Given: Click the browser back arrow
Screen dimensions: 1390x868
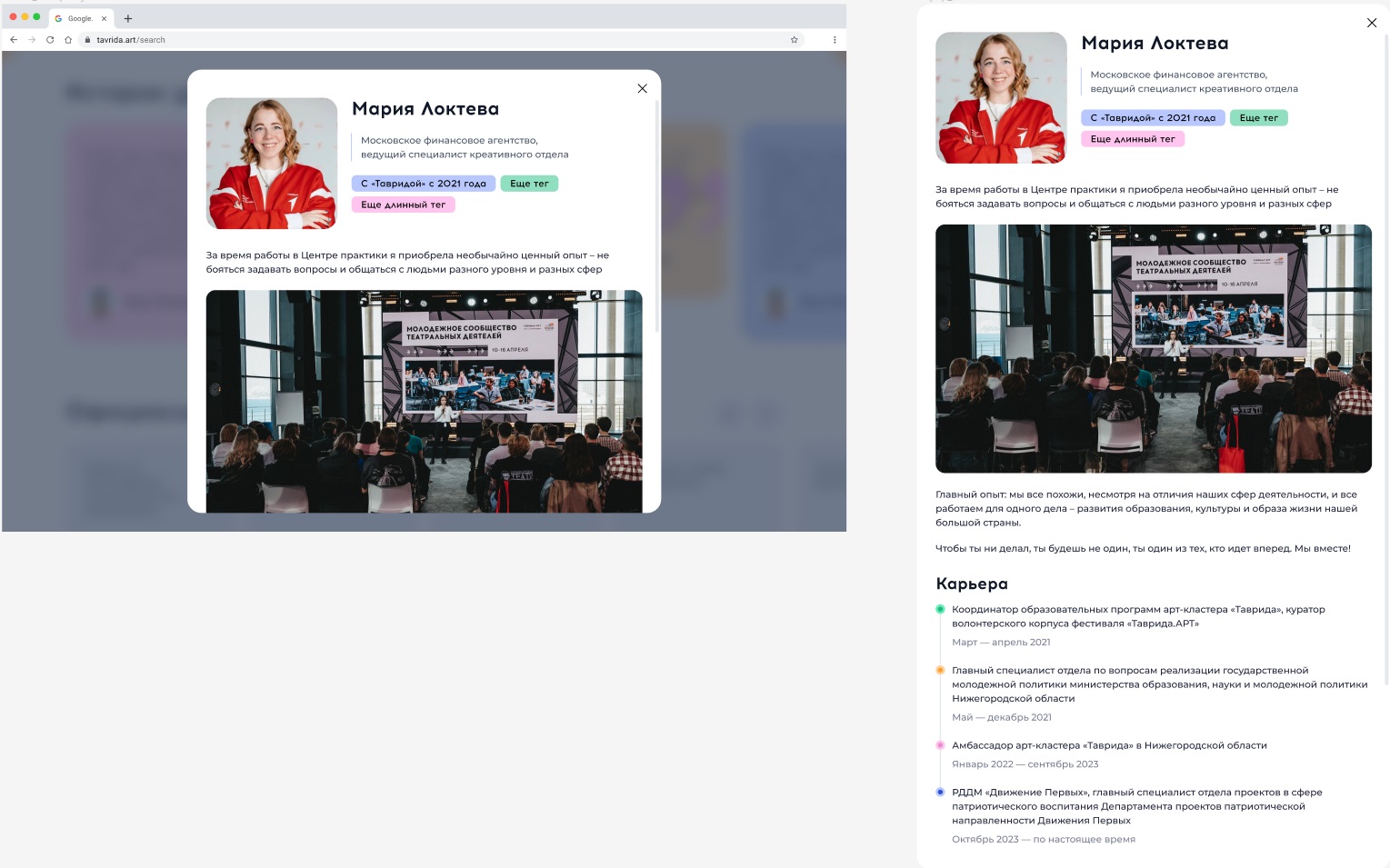Looking at the screenshot, I should tap(14, 40).
